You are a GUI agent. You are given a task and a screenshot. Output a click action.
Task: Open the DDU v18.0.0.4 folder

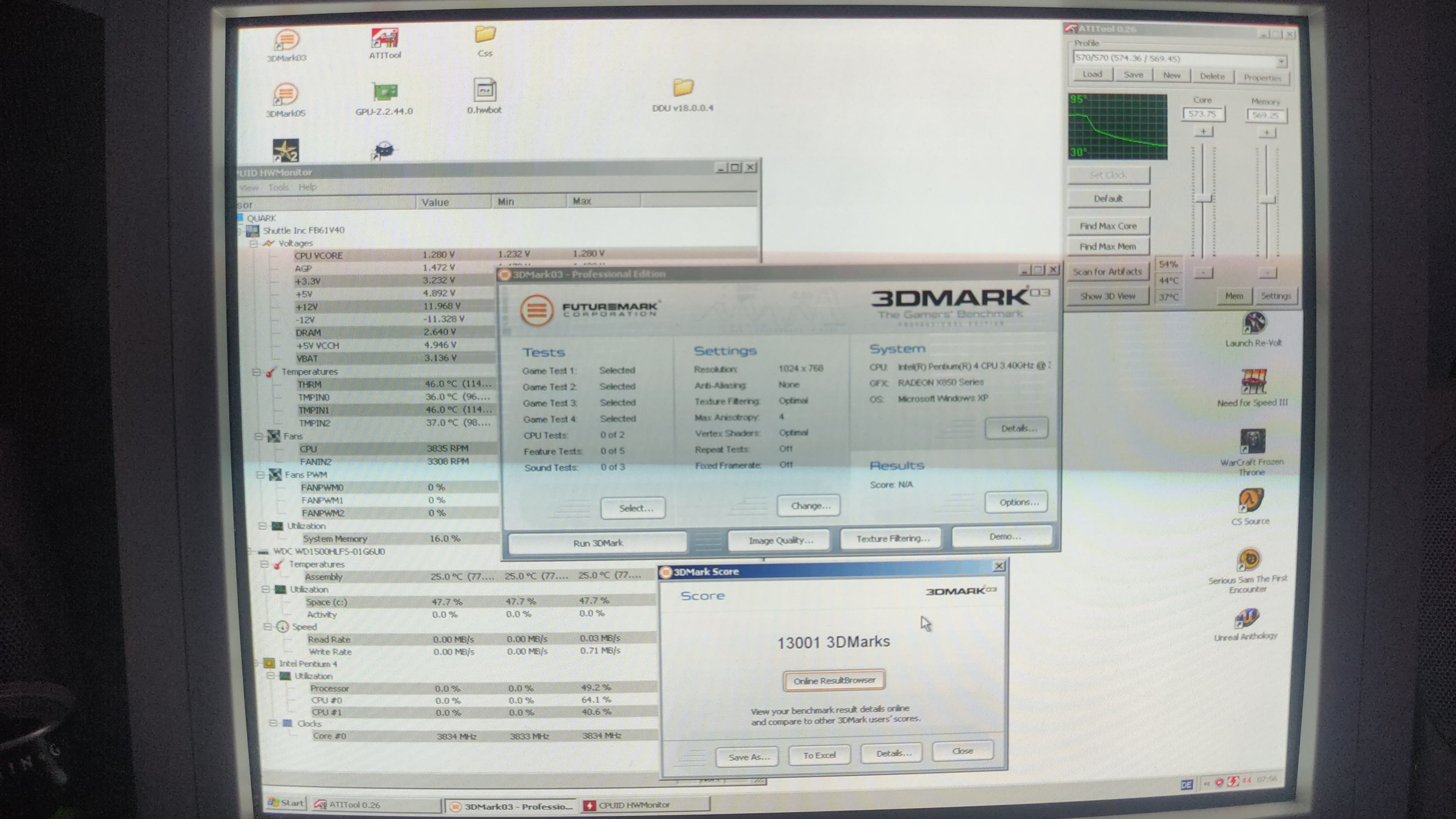(683, 96)
